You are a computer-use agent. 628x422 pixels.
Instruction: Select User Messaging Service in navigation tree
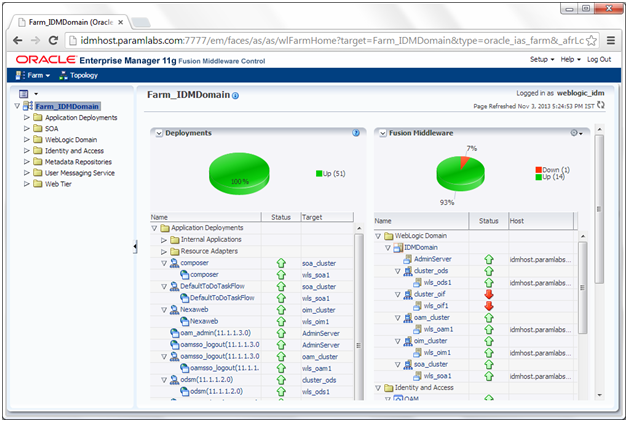80,173
